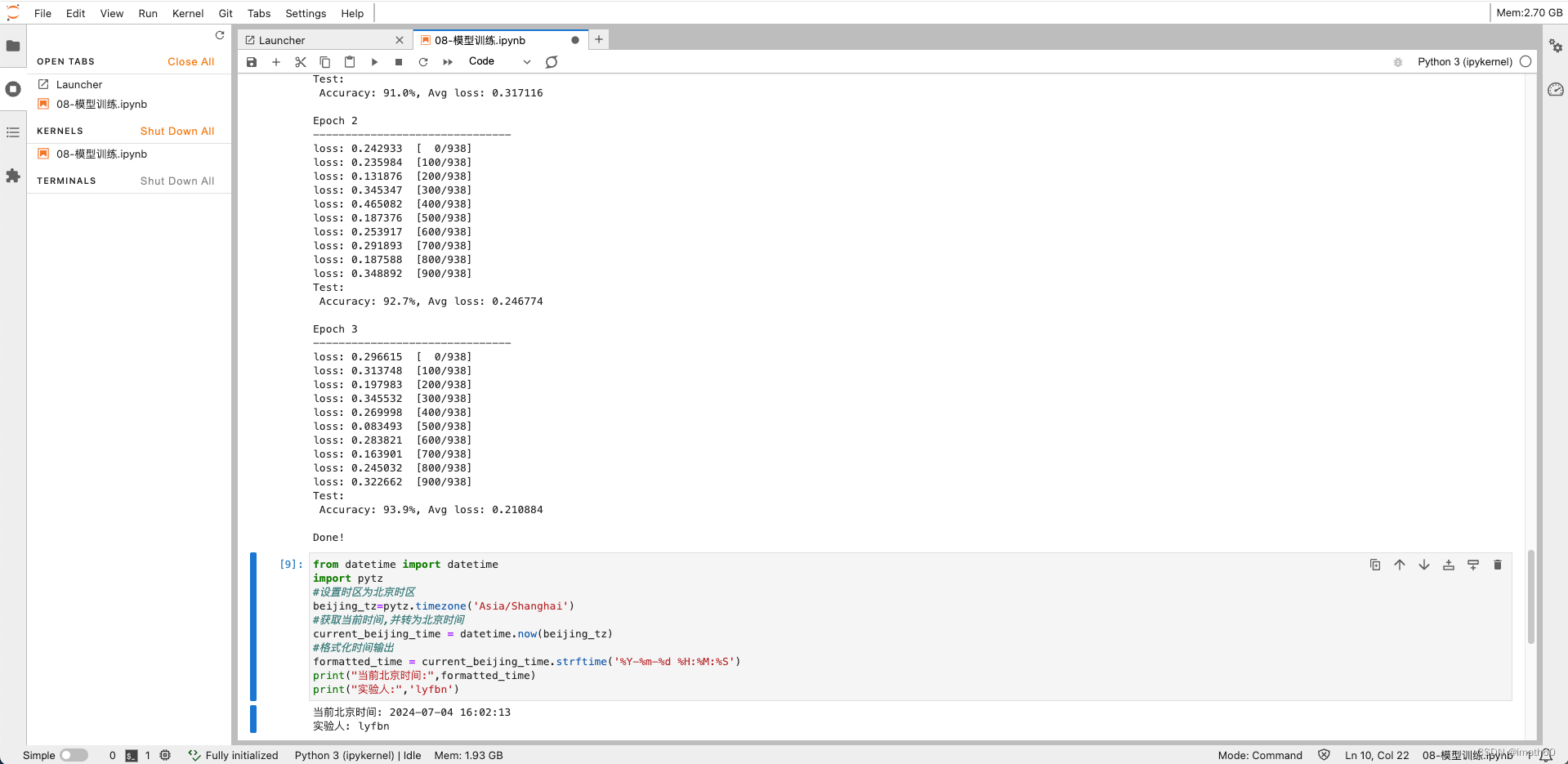The height and width of the screenshot is (764, 1568).
Task: Open the File menu
Action: click(x=43, y=13)
